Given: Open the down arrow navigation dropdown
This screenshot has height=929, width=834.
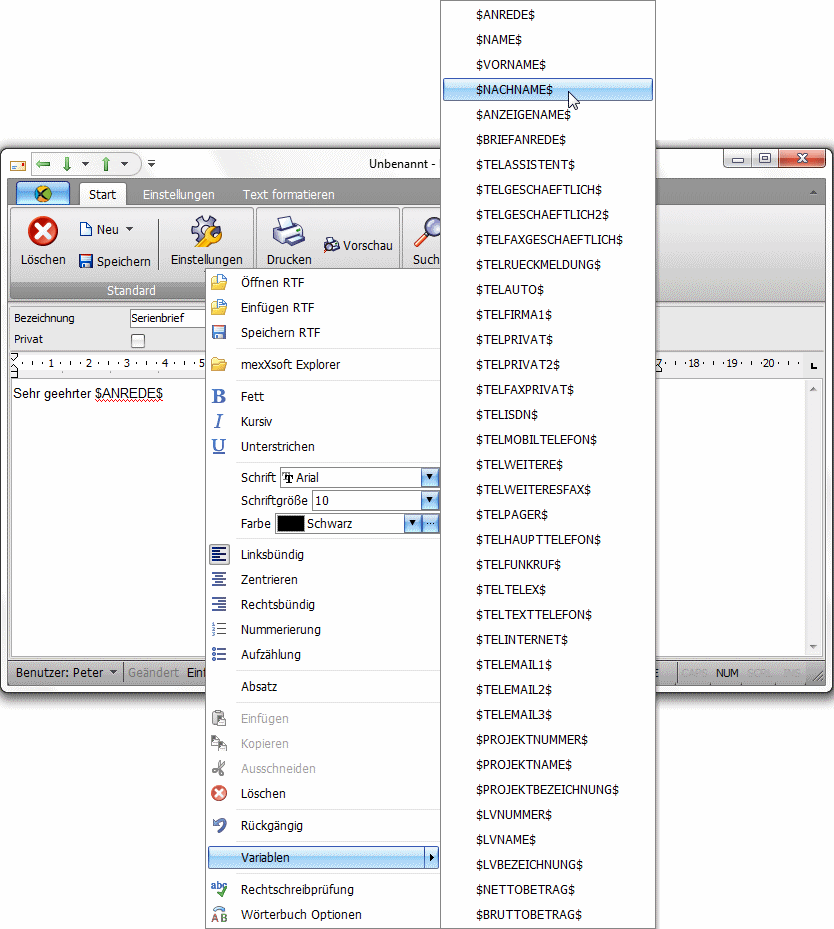Looking at the screenshot, I should point(85,164).
